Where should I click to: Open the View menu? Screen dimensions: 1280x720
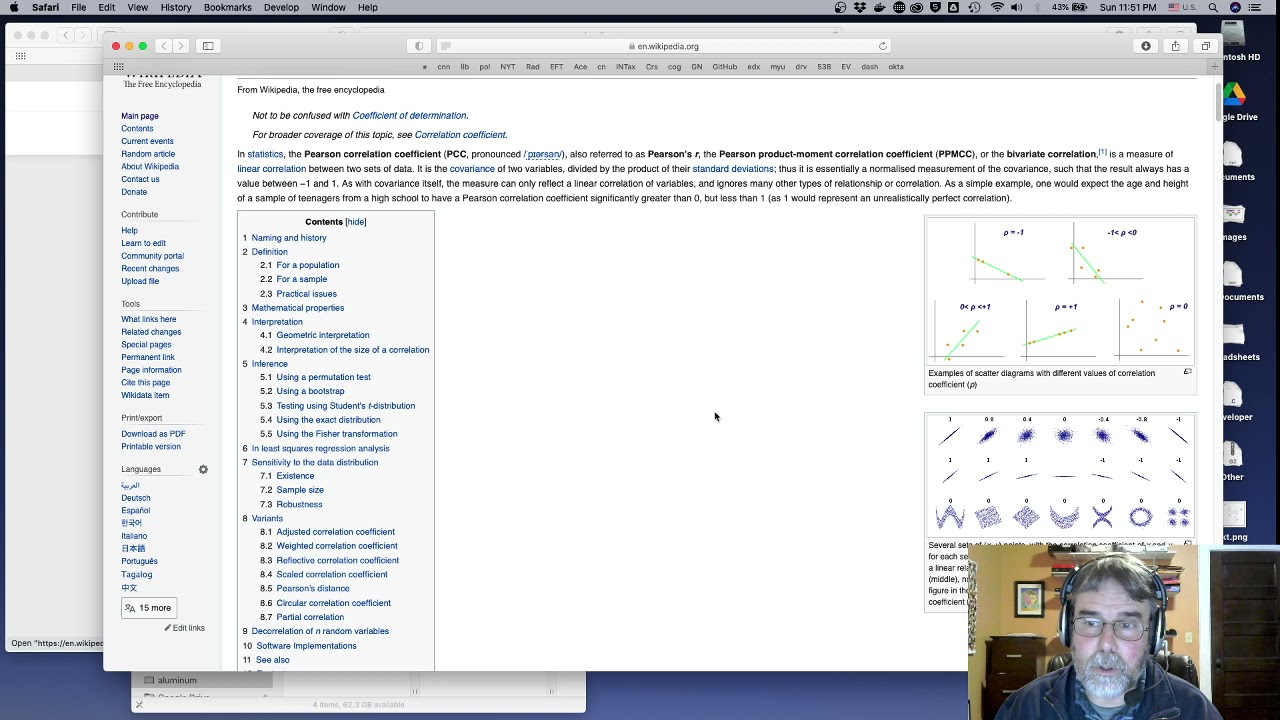click(x=138, y=8)
